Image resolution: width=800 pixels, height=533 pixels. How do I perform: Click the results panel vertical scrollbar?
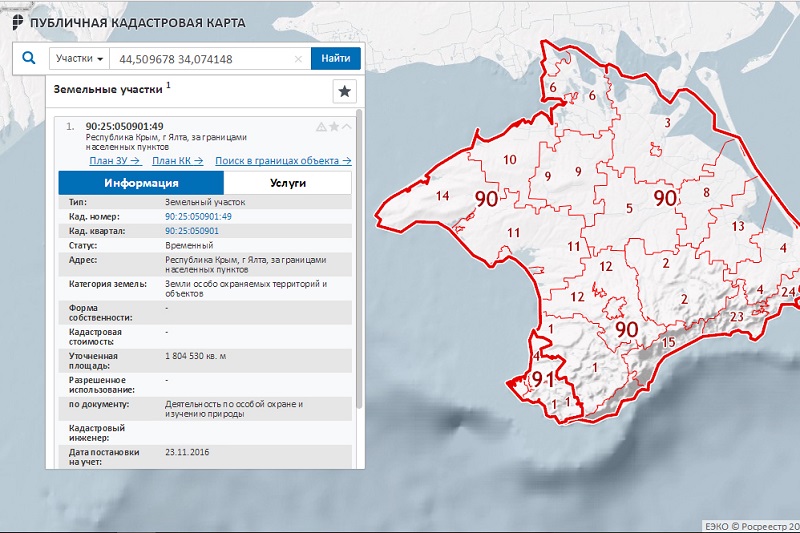[x=359, y=259]
